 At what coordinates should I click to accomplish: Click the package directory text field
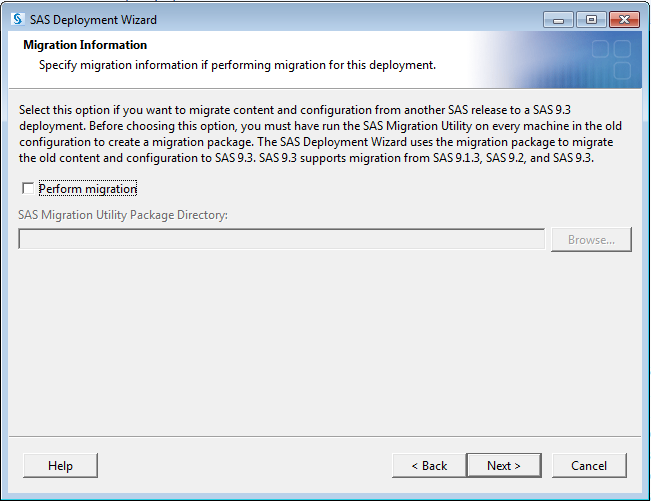[x=281, y=240]
